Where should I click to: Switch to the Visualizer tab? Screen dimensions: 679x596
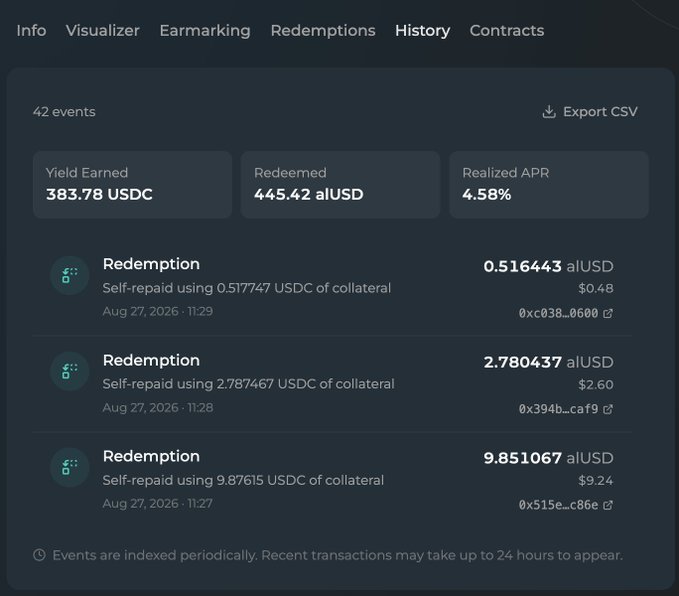pyautogui.click(x=103, y=31)
